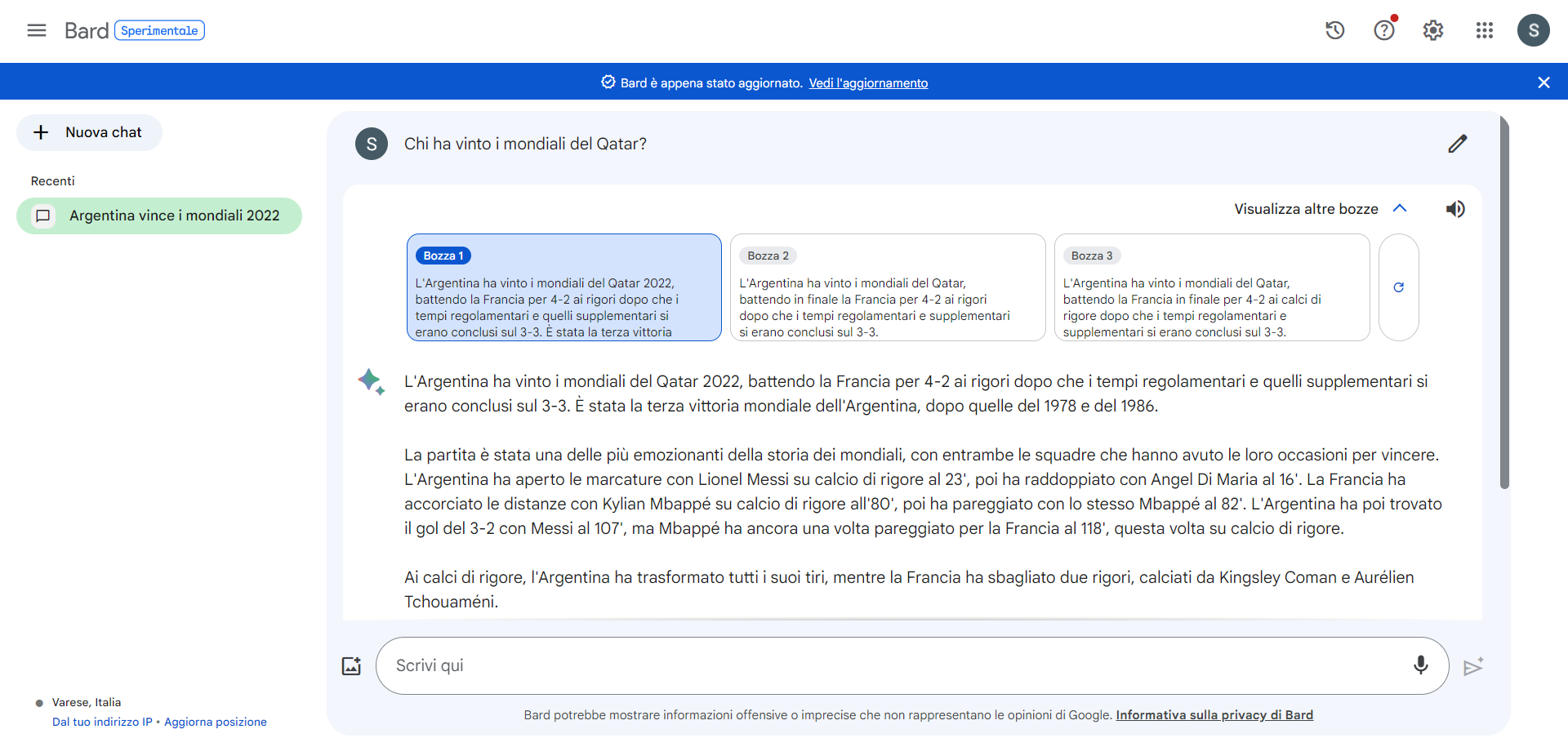Start a new chat with Nuova chat
The image size is (1568, 756).
[x=89, y=133]
